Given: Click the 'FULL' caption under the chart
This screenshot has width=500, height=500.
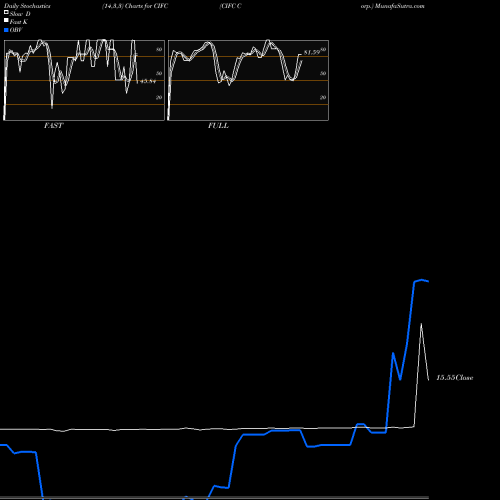Looking at the screenshot, I should [x=218, y=126].
